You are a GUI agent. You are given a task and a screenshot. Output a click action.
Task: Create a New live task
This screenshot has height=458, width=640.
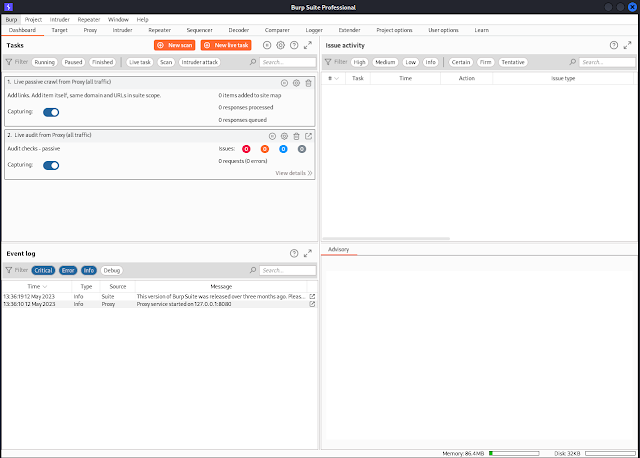tap(226, 45)
